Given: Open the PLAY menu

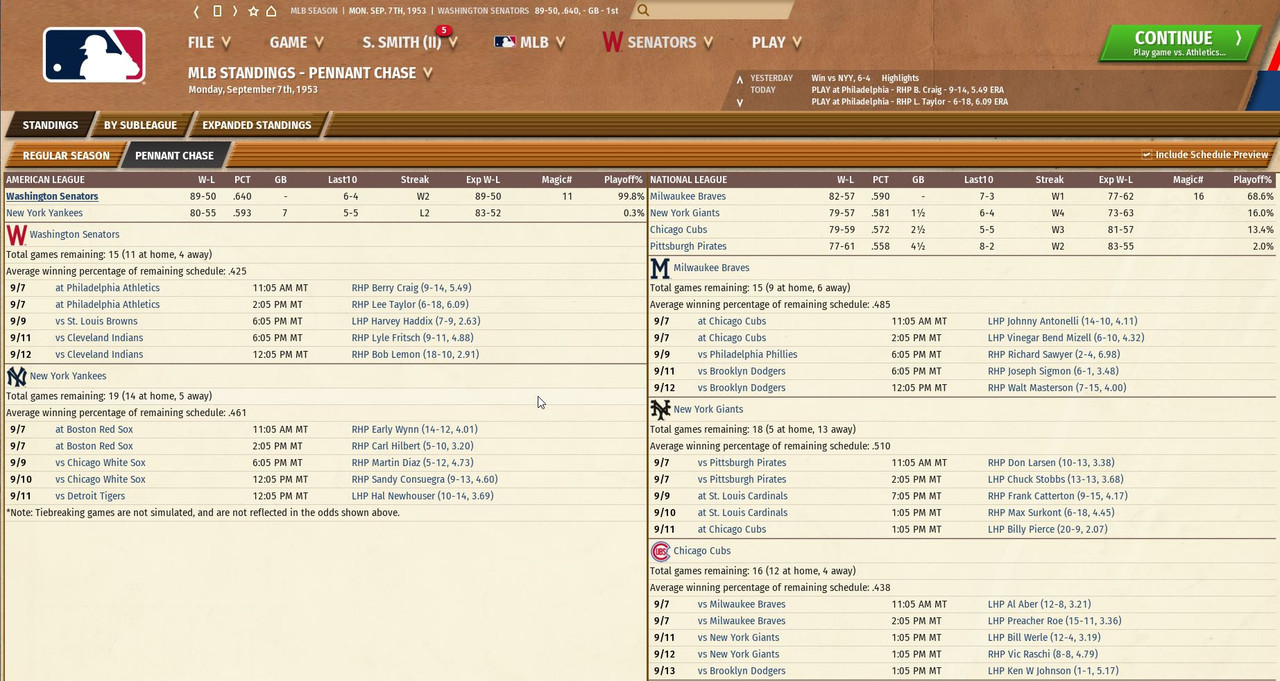Looking at the screenshot, I should (x=777, y=42).
